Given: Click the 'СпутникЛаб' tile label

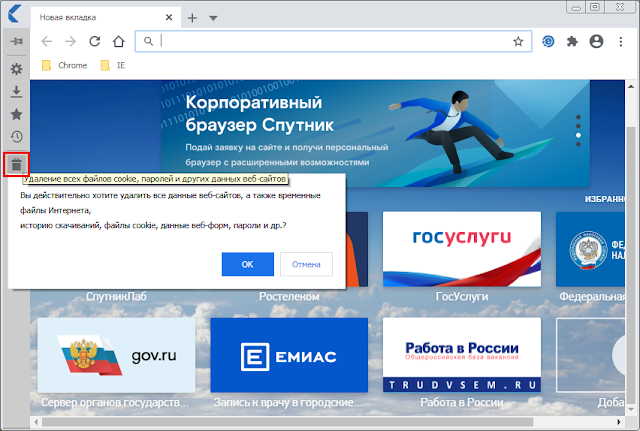Looking at the screenshot, I should coord(116,296).
